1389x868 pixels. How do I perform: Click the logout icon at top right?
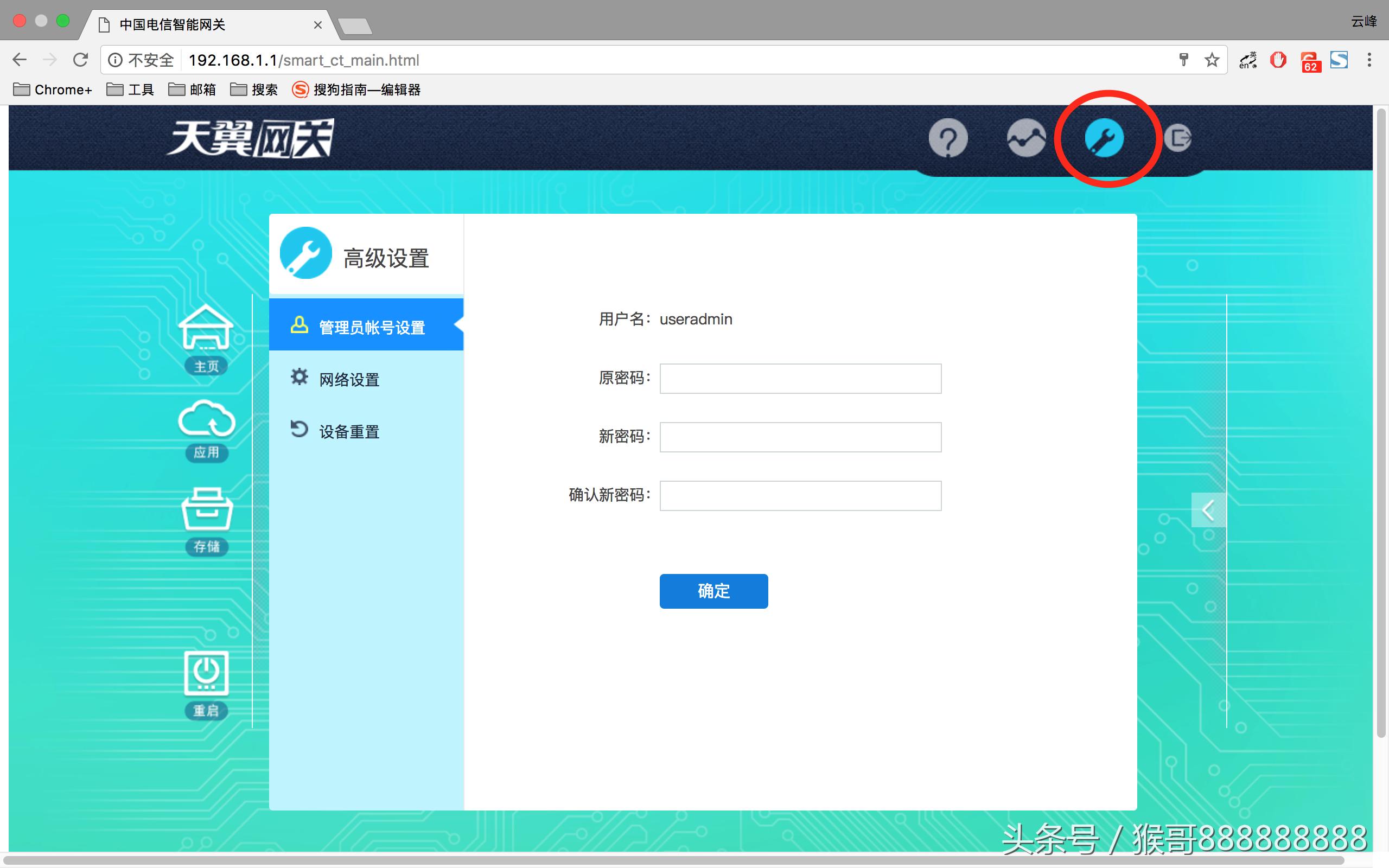click(x=1180, y=139)
